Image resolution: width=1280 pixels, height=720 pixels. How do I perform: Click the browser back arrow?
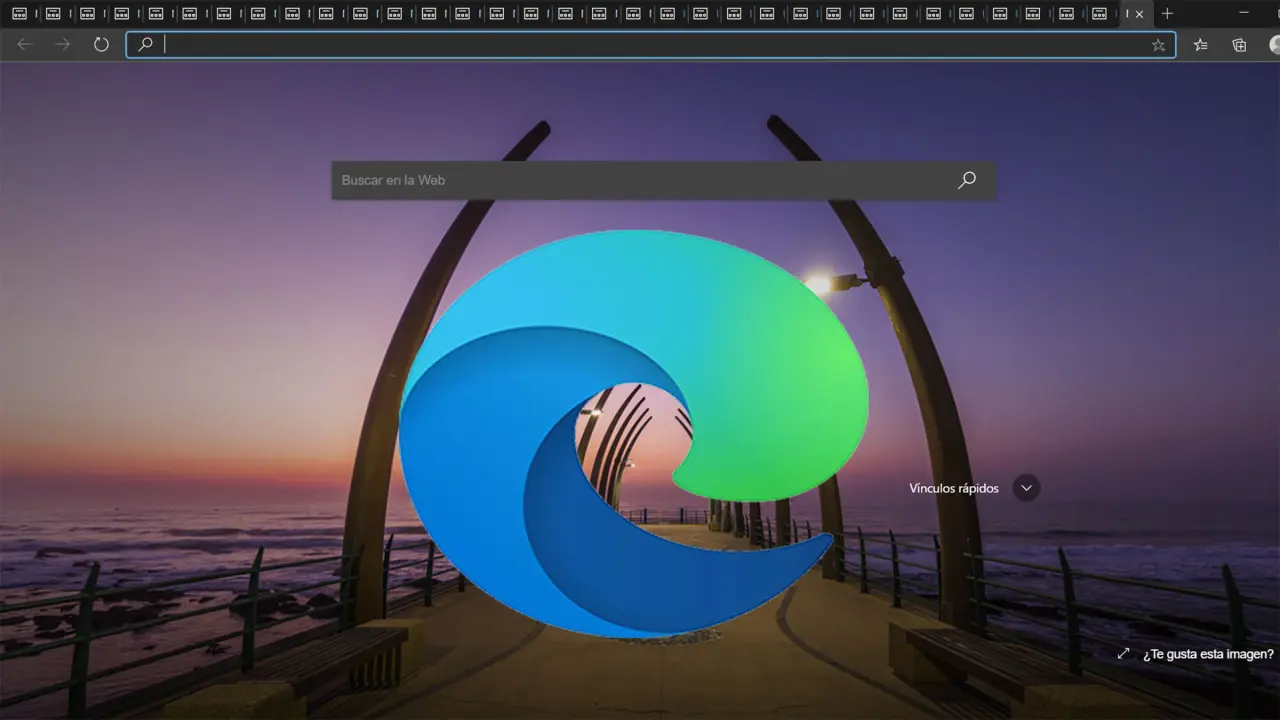pos(25,45)
